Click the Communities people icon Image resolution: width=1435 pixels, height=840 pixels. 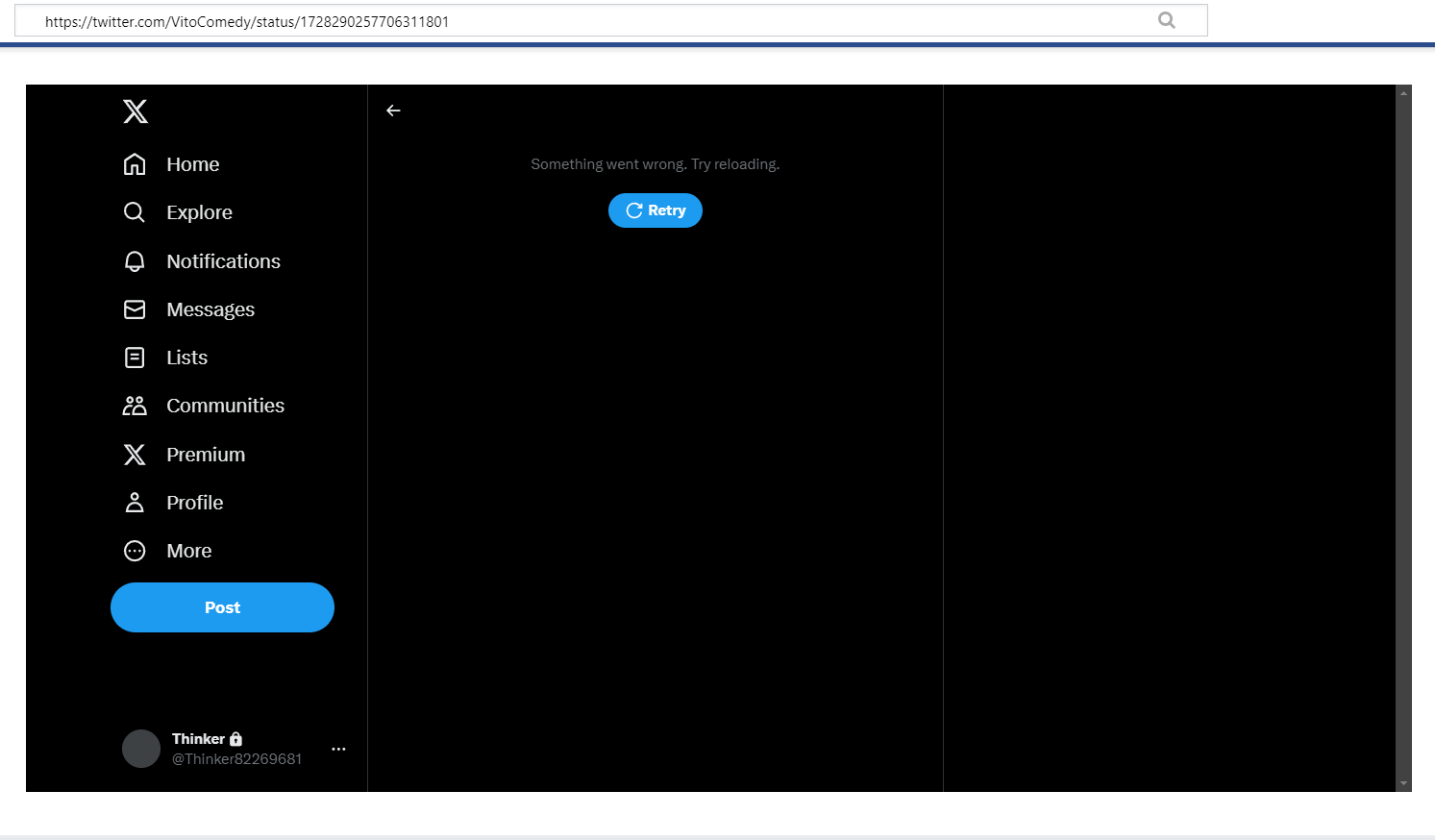point(135,406)
